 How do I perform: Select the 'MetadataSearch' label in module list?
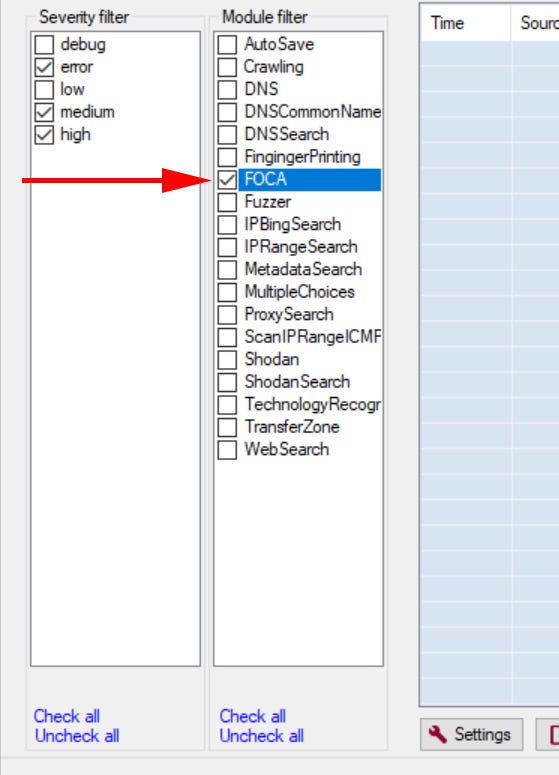[303, 269]
